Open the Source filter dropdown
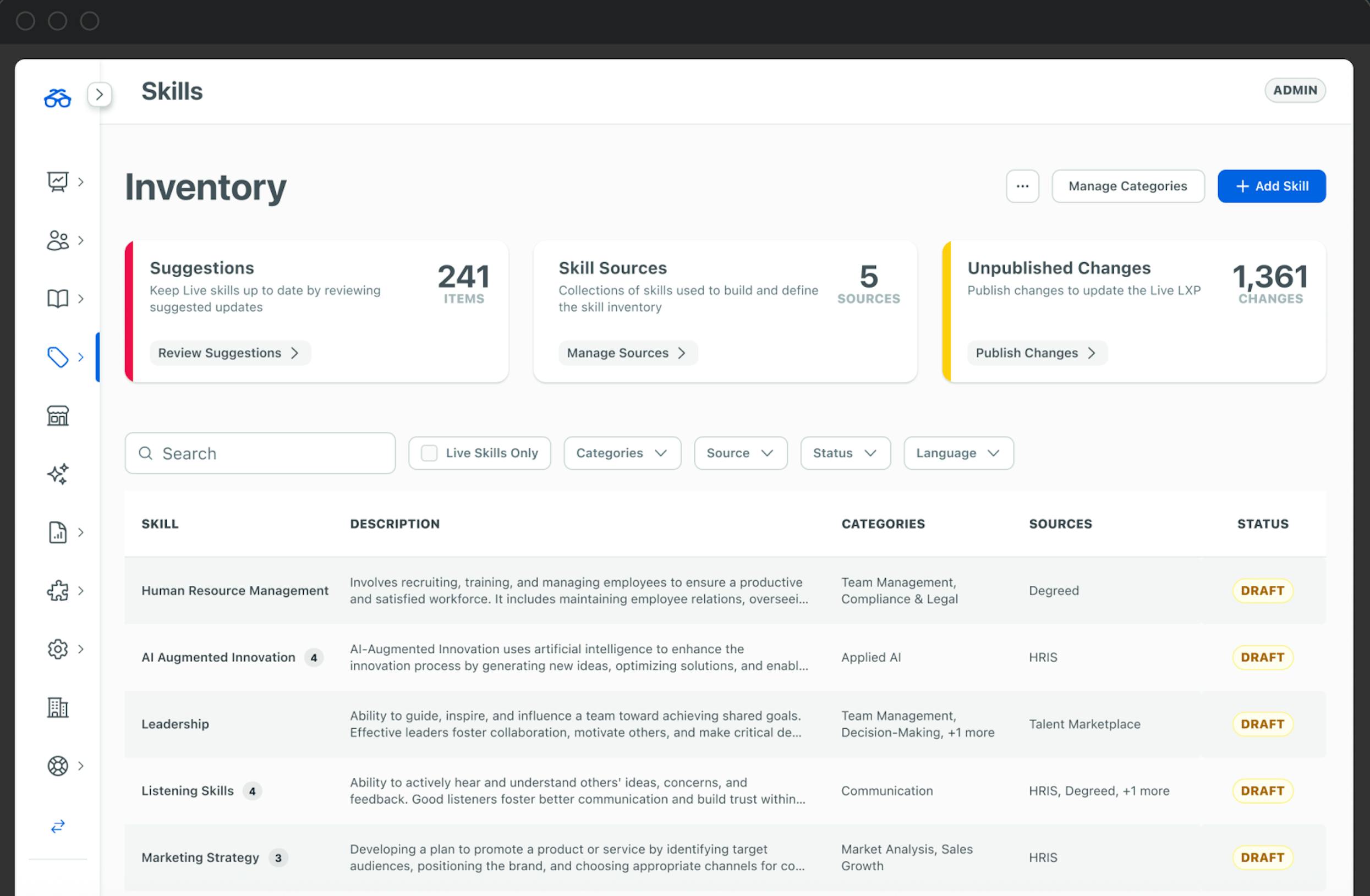The height and width of the screenshot is (896, 1370). tap(739, 453)
